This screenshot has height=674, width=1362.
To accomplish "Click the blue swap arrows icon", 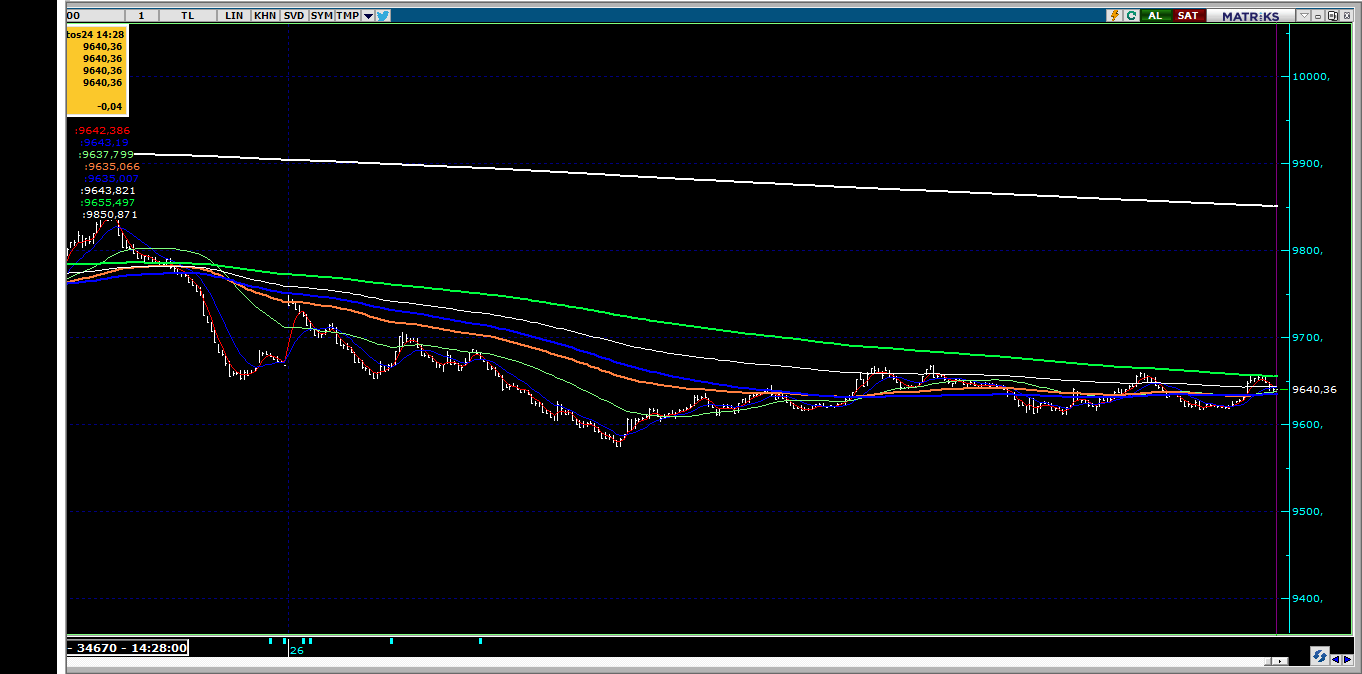I will [x=1320, y=656].
